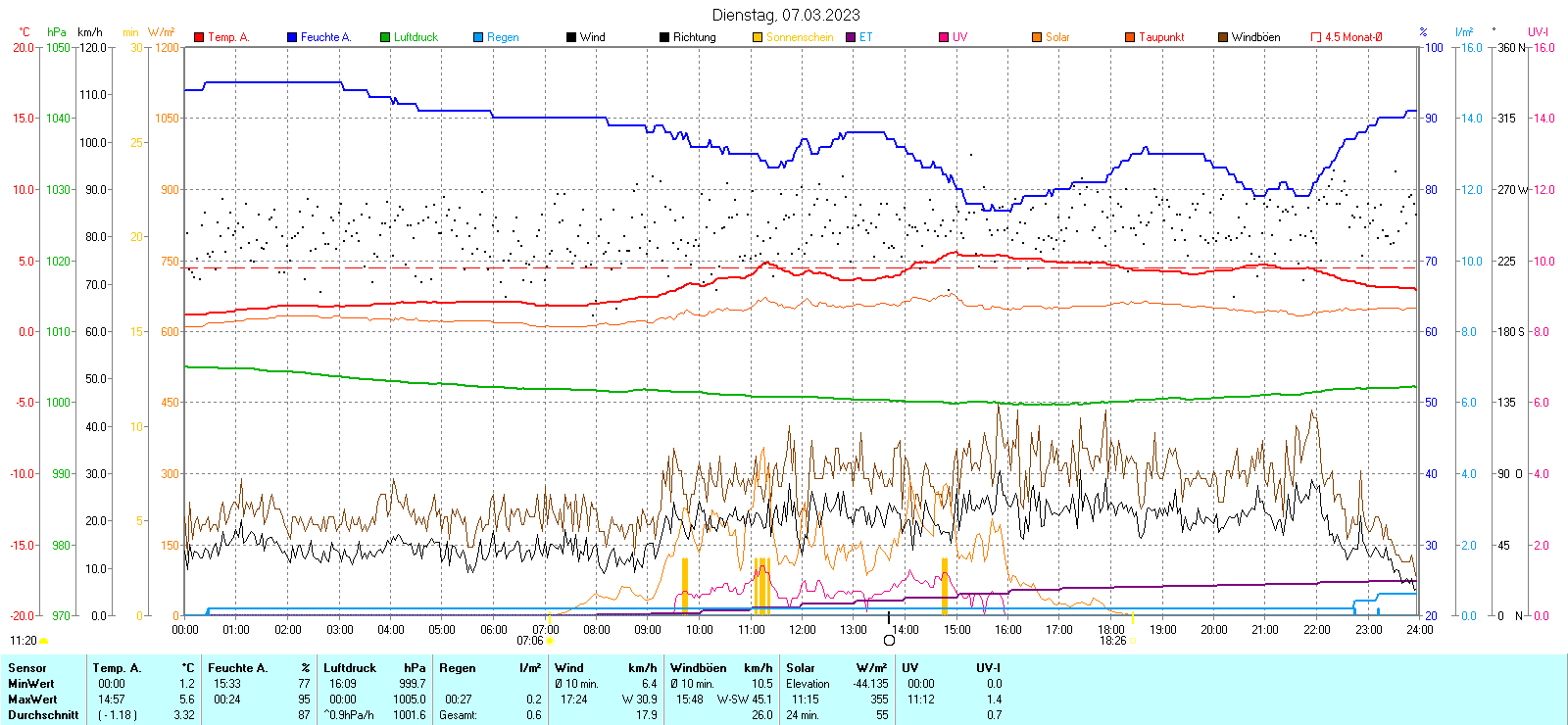Click the blue Feuchte A. legend square
This screenshot has height=725, width=1568.
point(292,37)
